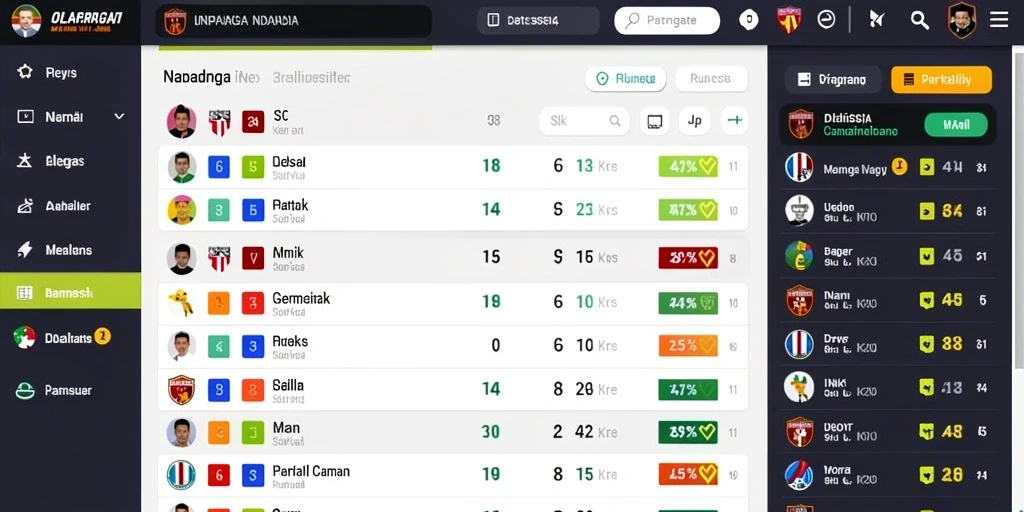Toggle the 47% heart badge on Delsal row
This screenshot has height=512, width=1024.
(x=688, y=166)
